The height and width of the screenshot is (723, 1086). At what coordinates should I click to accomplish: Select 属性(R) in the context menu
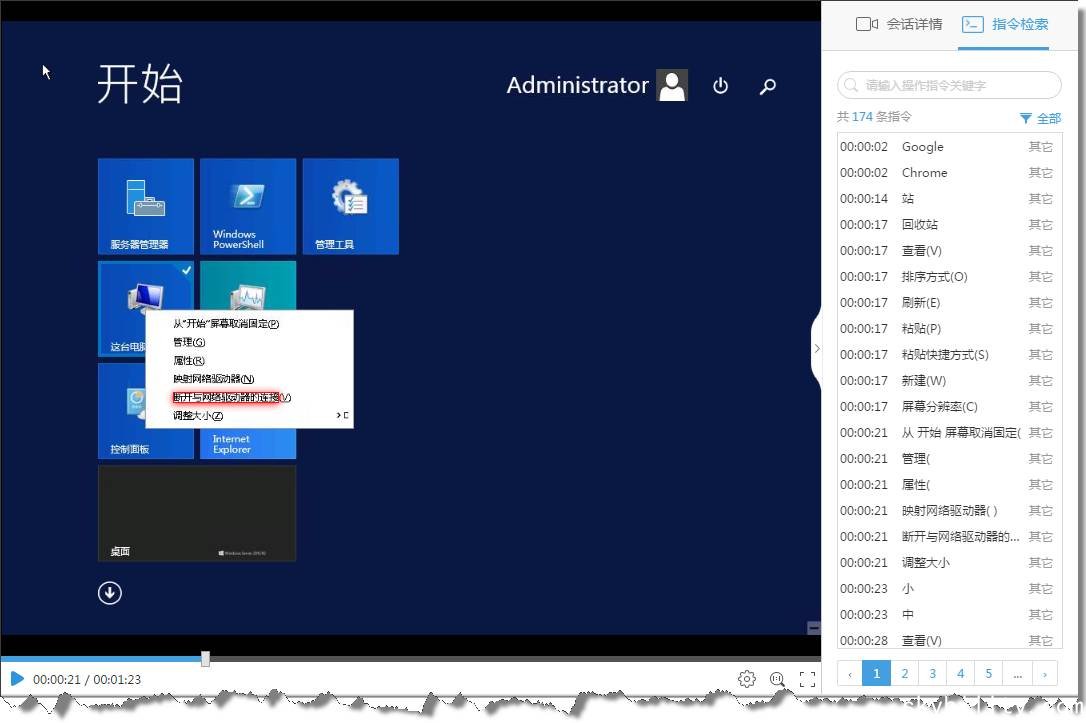[189, 360]
